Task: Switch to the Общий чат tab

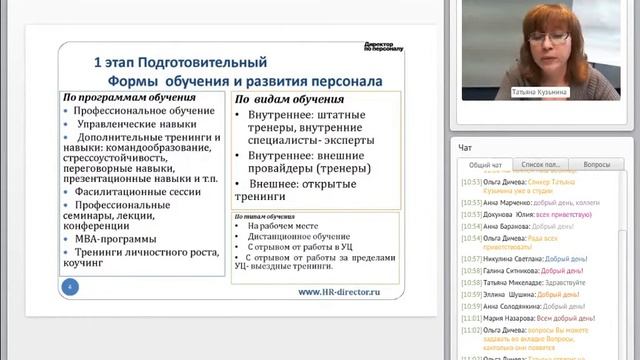Action: 485,165
